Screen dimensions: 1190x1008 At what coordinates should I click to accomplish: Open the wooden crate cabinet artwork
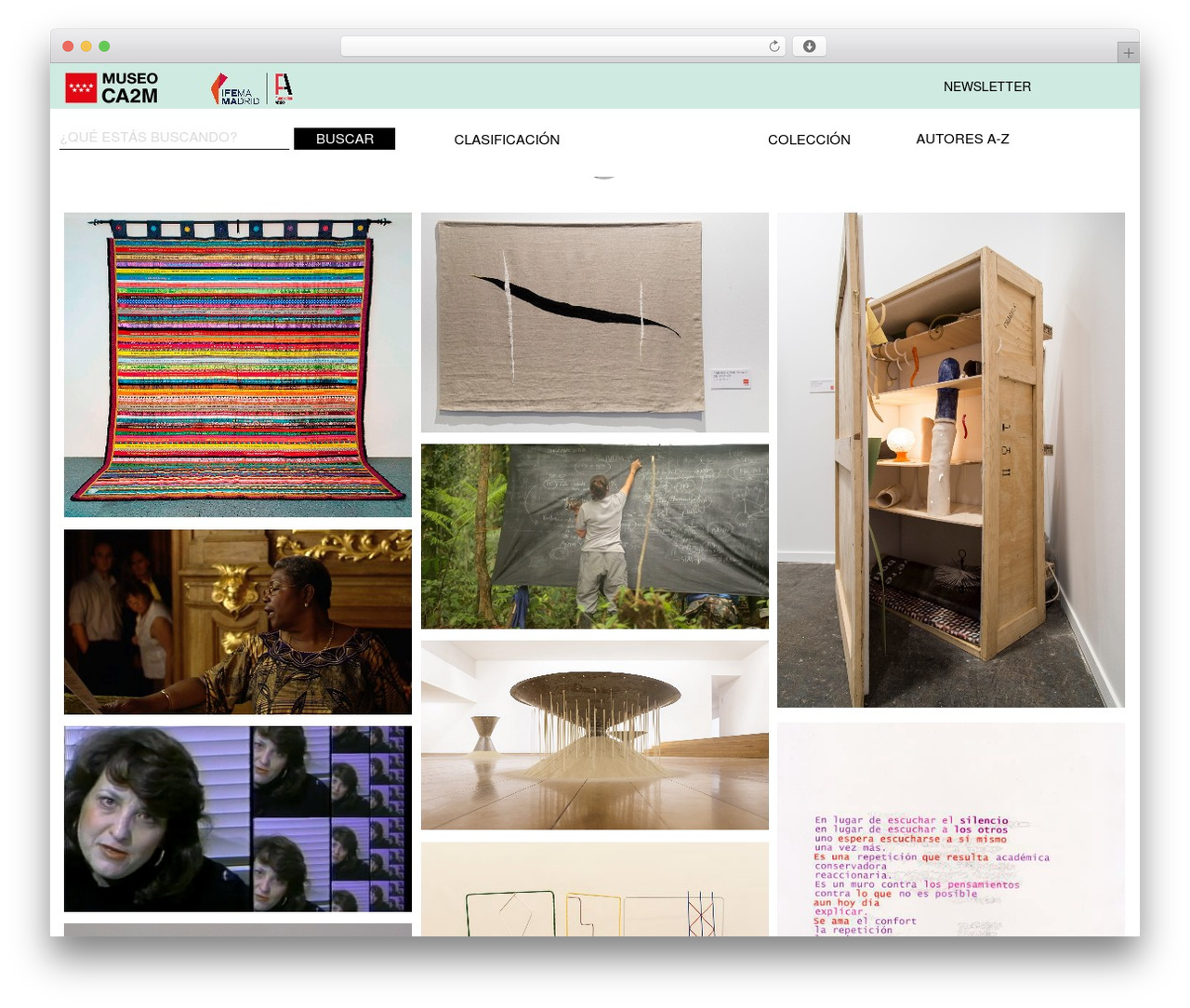pos(951,460)
